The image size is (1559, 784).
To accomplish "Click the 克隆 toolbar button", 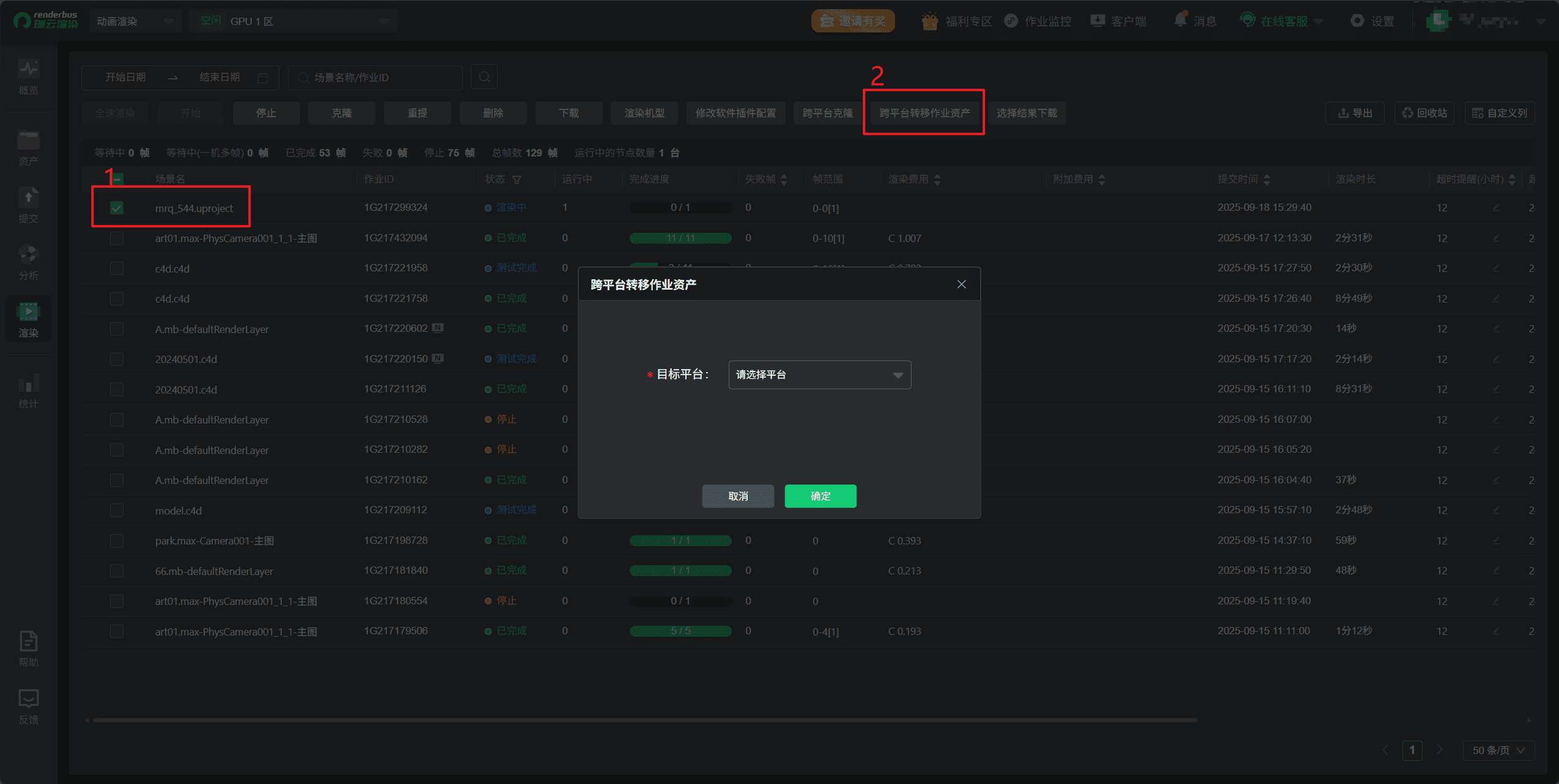I will coord(342,113).
